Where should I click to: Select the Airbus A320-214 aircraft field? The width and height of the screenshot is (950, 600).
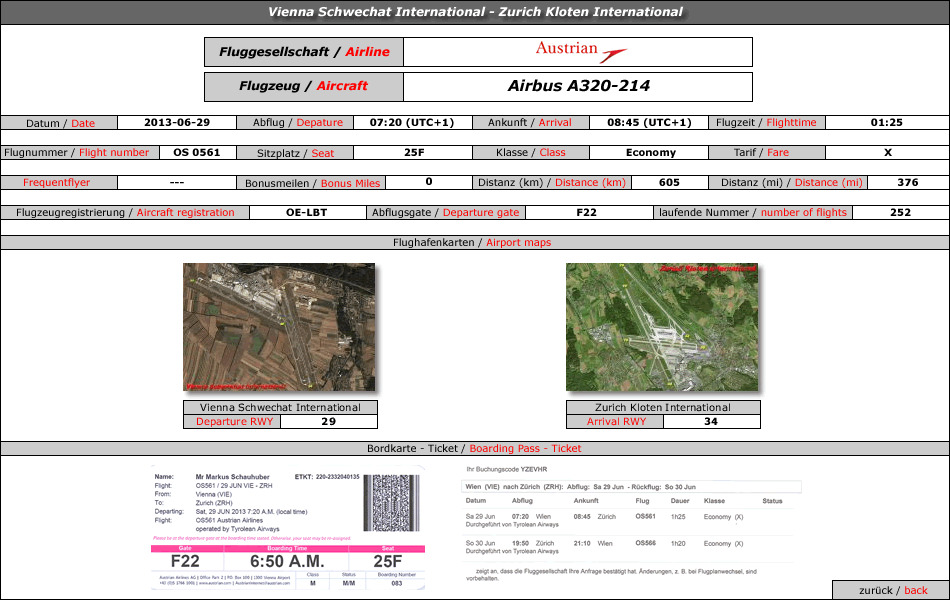pyautogui.click(x=578, y=87)
